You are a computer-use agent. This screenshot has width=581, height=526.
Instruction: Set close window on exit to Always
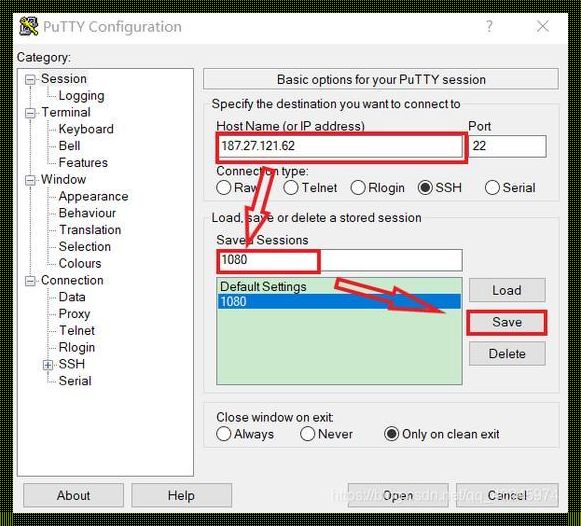[x=224, y=434]
